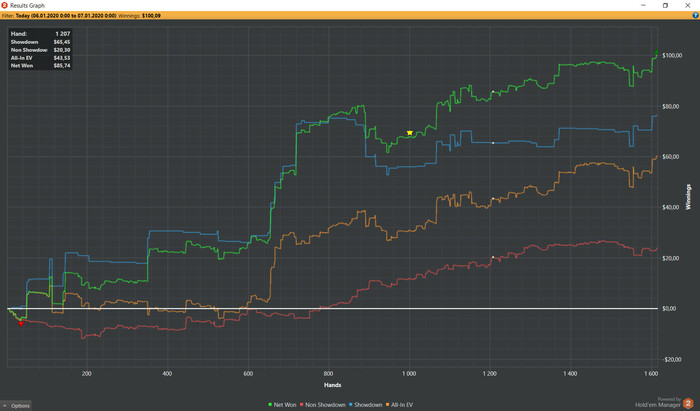Viewport: 700px width, 411px height.
Task: Click the filter text 'Today (06.01.2020 0:00 to 07.01.2020 0:00)'
Action: [66, 16]
